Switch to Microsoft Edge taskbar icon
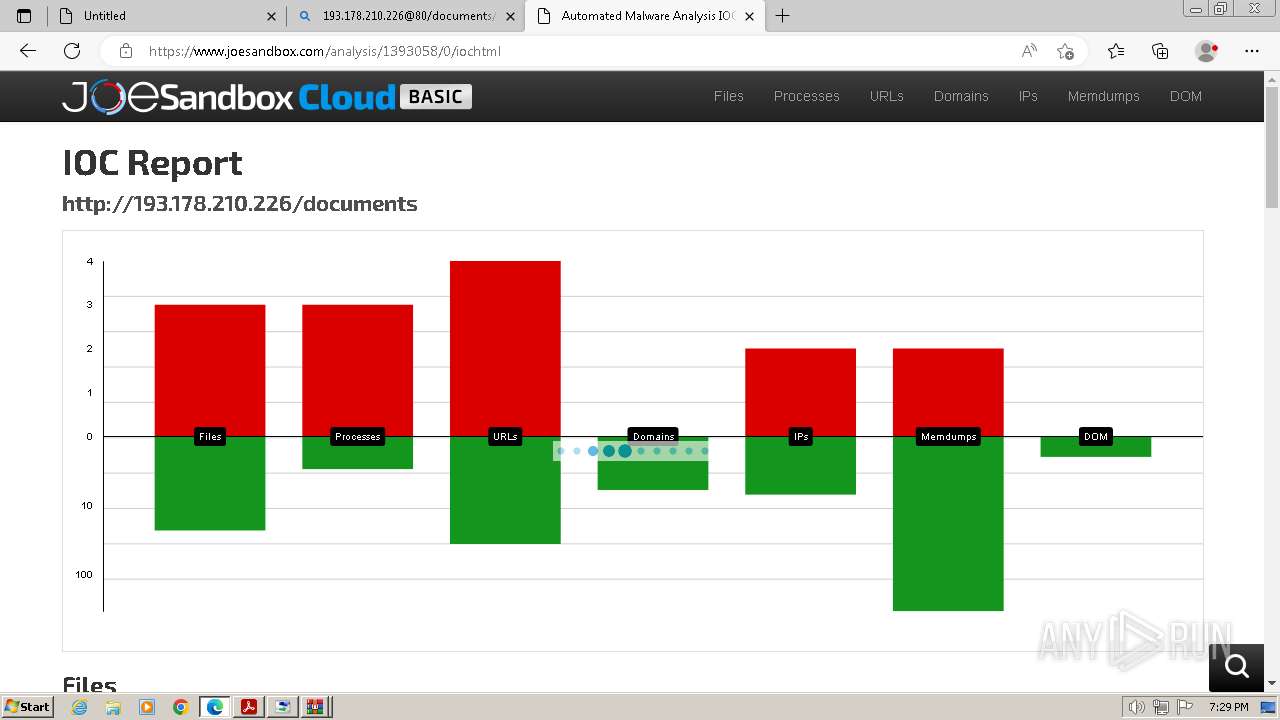The height and width of the screenshot is (720, 1280). [x=215, y=707]
